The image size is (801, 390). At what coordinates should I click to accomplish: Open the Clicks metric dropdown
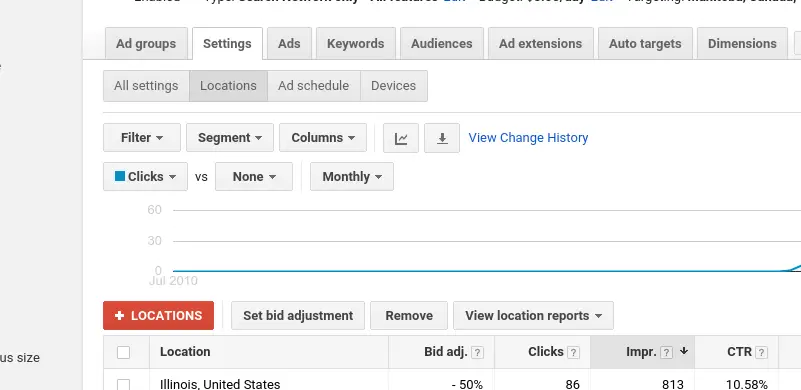[146, 177]
